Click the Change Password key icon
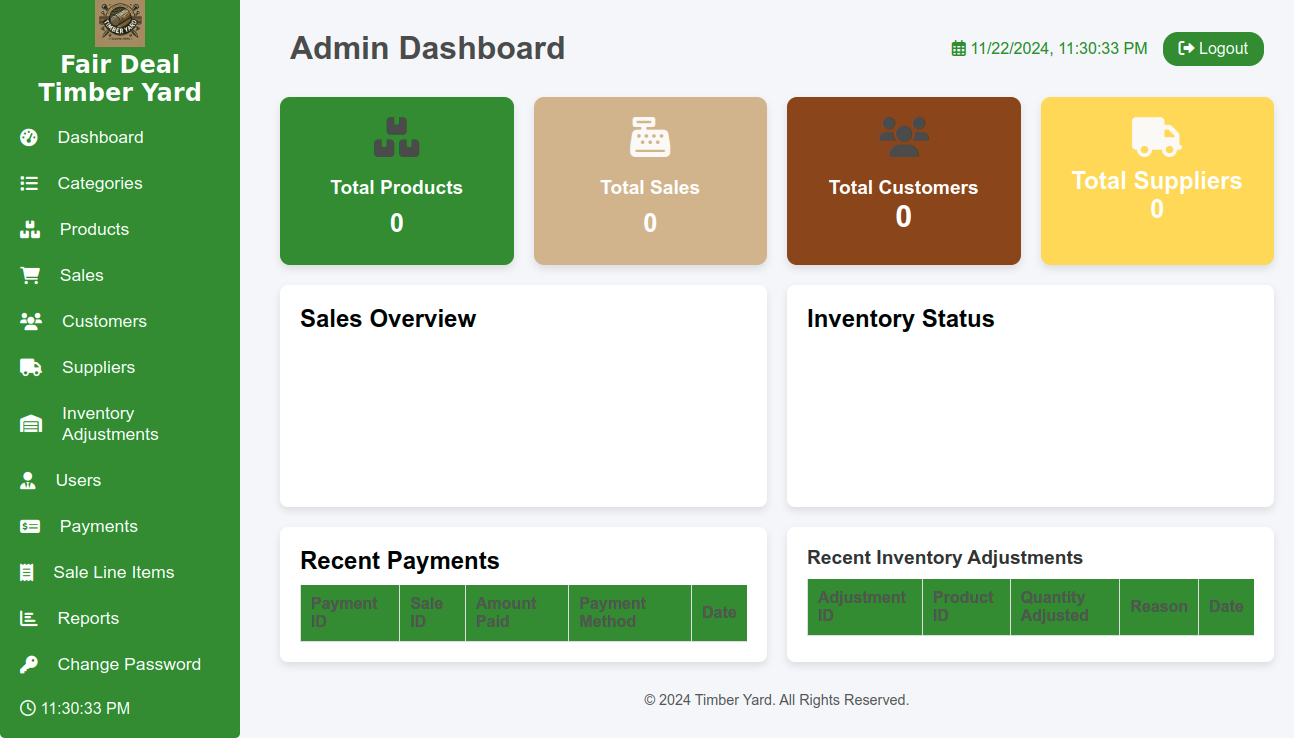 29,664
